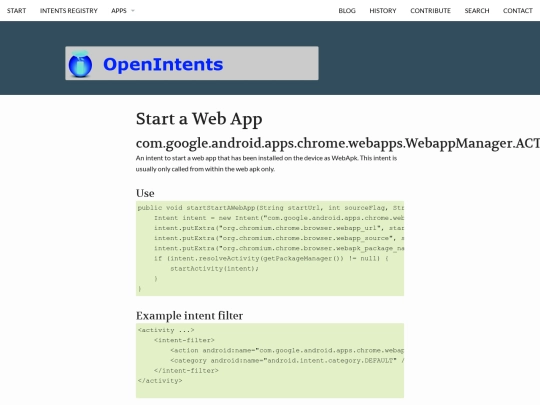This screenshot has width=540, height=405.
Task: Expand the APPS dropdown arrow
Action: [133, 11]
